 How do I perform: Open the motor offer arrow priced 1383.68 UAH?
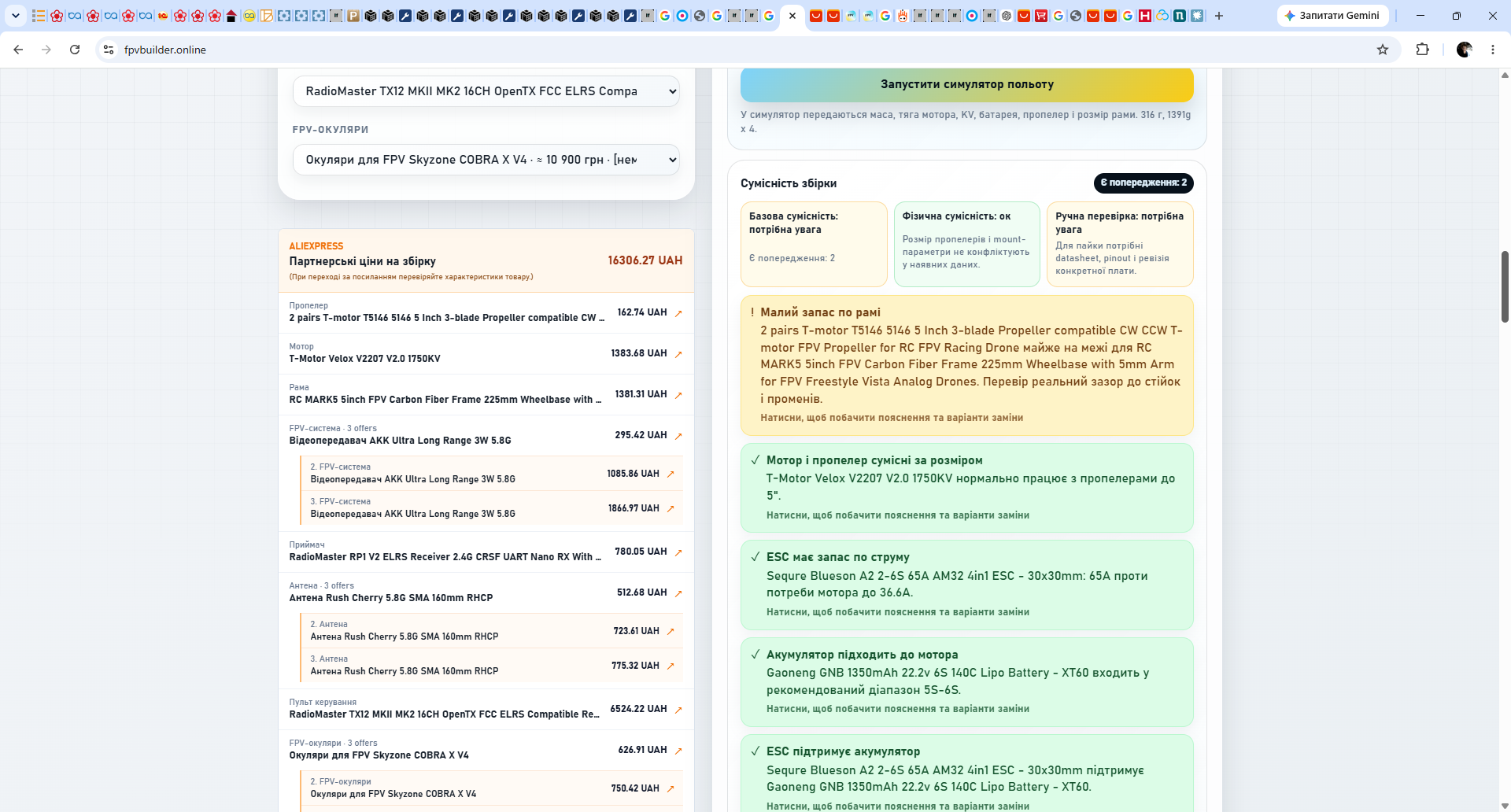[x=678, y=354]
